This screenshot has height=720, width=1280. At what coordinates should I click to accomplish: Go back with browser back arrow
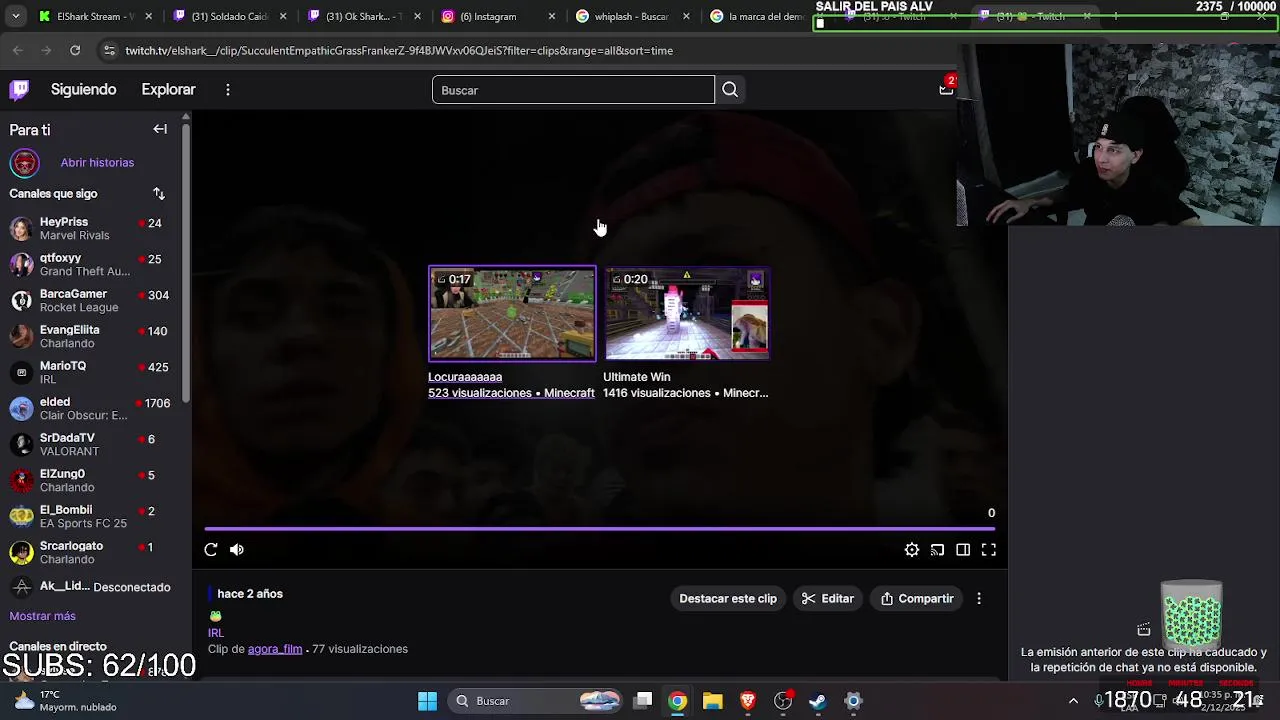(x=18, y=50)
